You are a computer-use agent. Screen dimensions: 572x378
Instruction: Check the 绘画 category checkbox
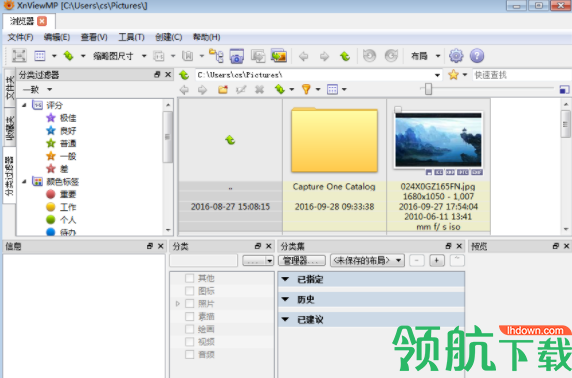pyautogui.click(x=189, y=329)
